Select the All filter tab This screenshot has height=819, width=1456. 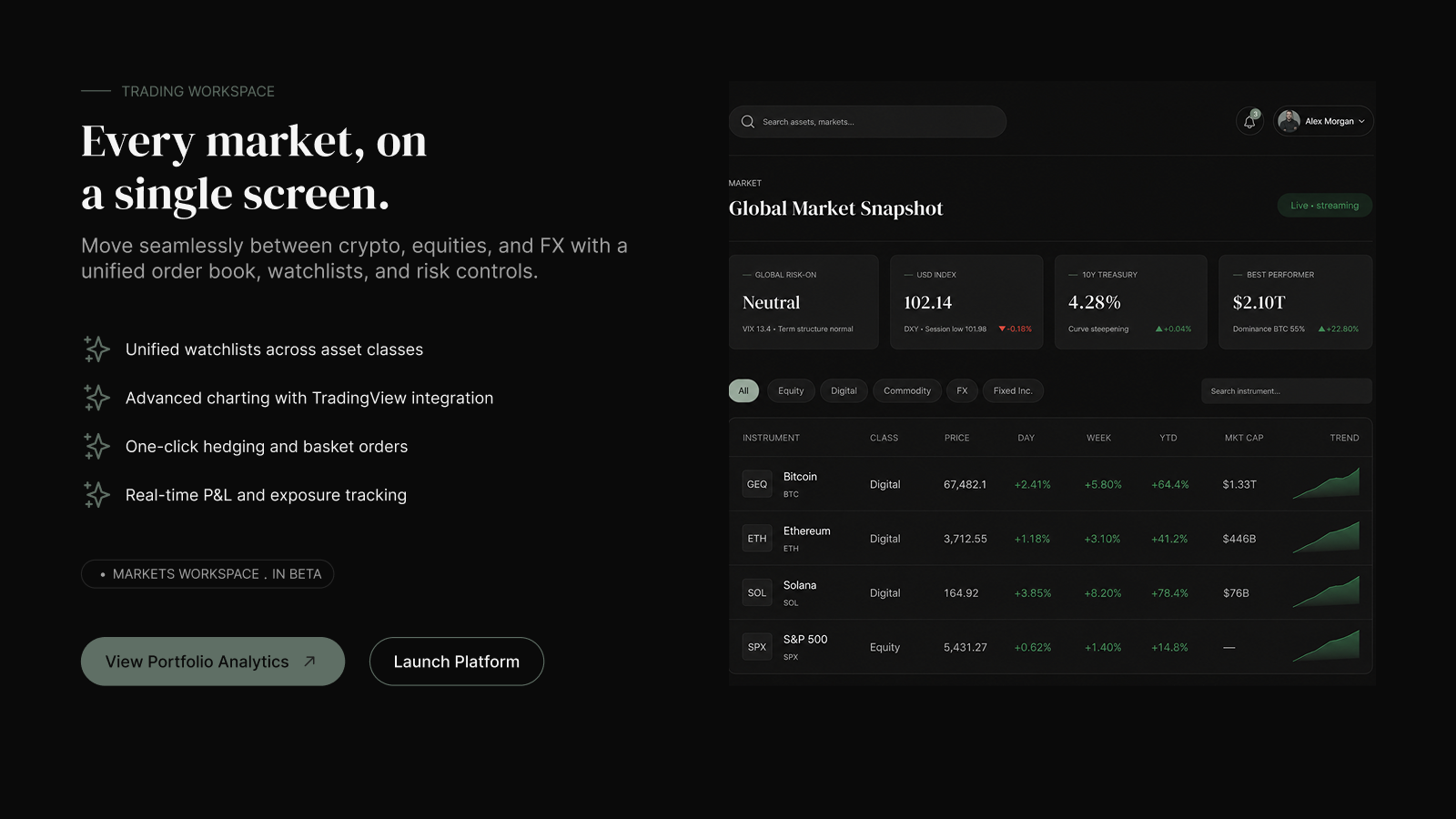[743, 391]
